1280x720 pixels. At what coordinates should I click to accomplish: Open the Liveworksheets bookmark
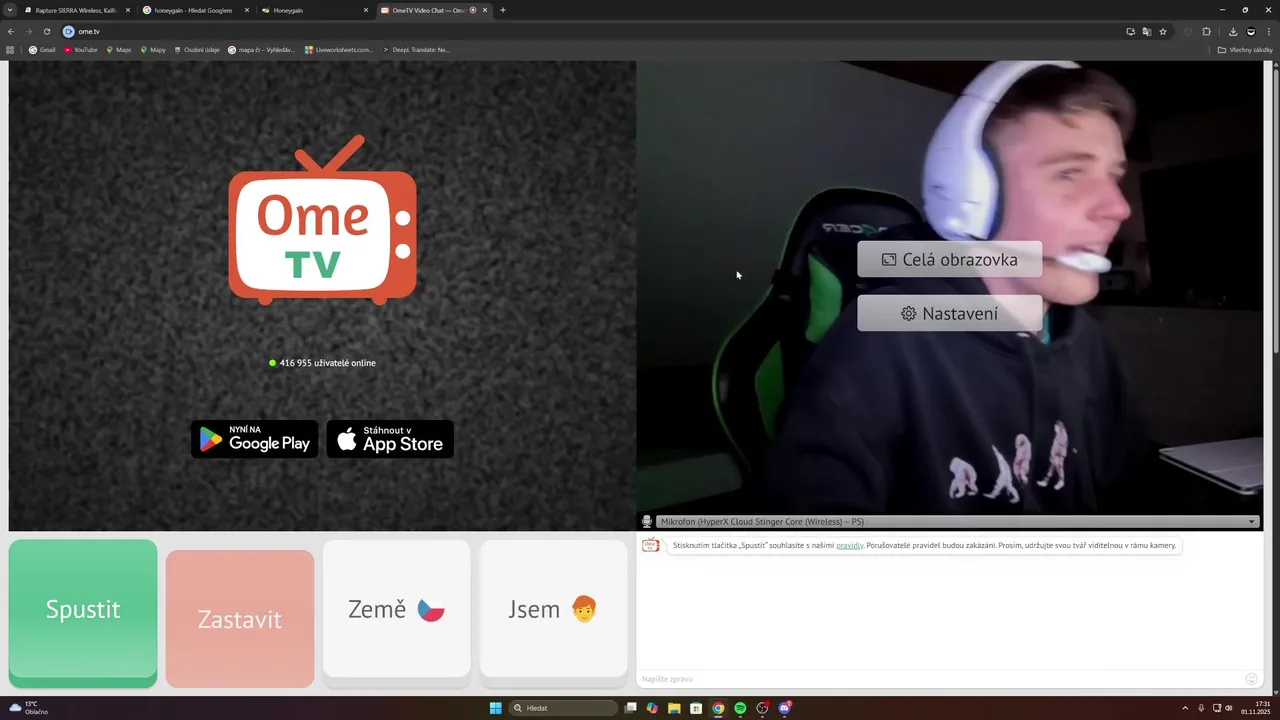pos(339,49)
